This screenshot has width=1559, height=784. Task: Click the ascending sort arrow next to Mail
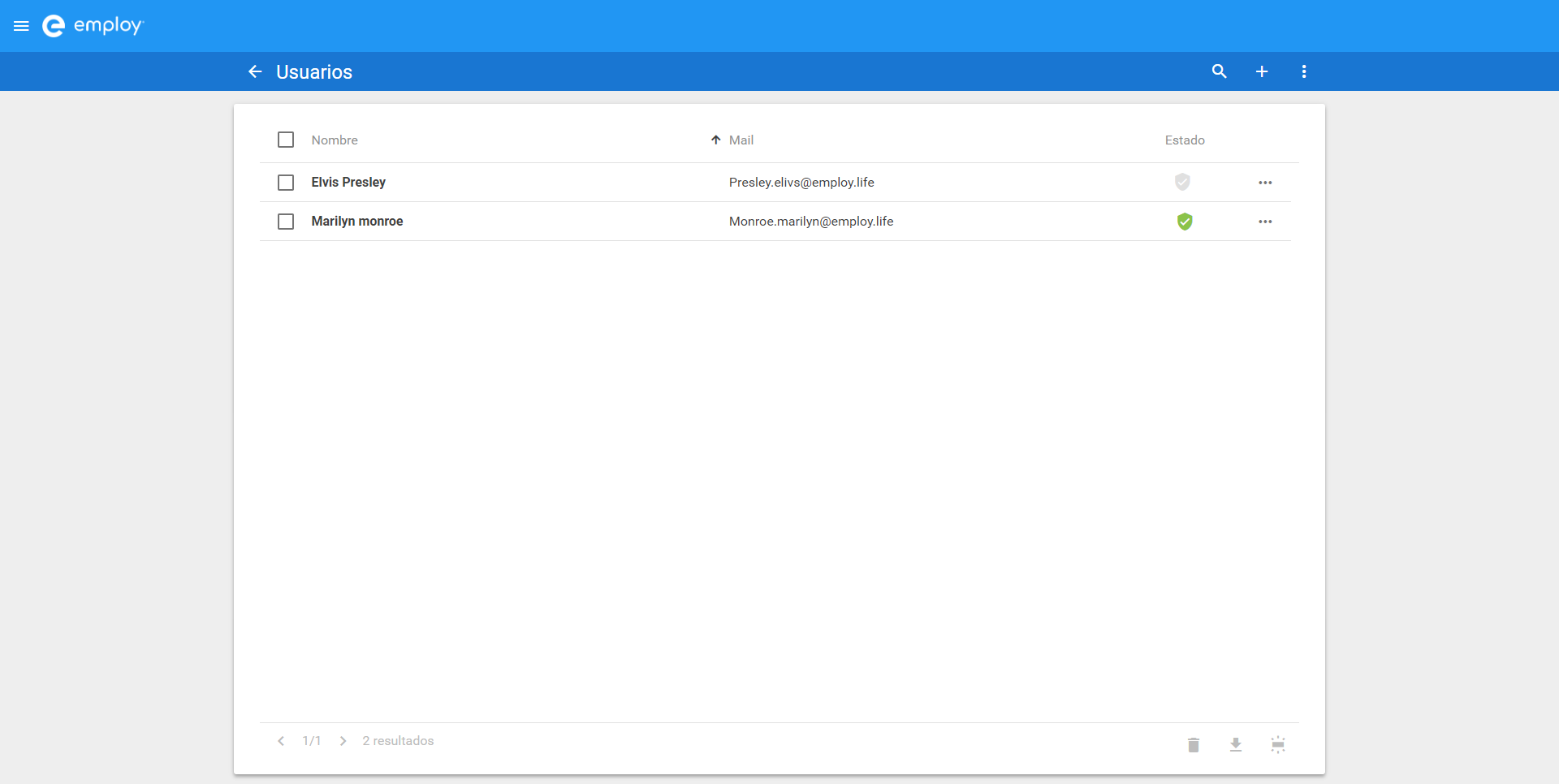[715, 140]
